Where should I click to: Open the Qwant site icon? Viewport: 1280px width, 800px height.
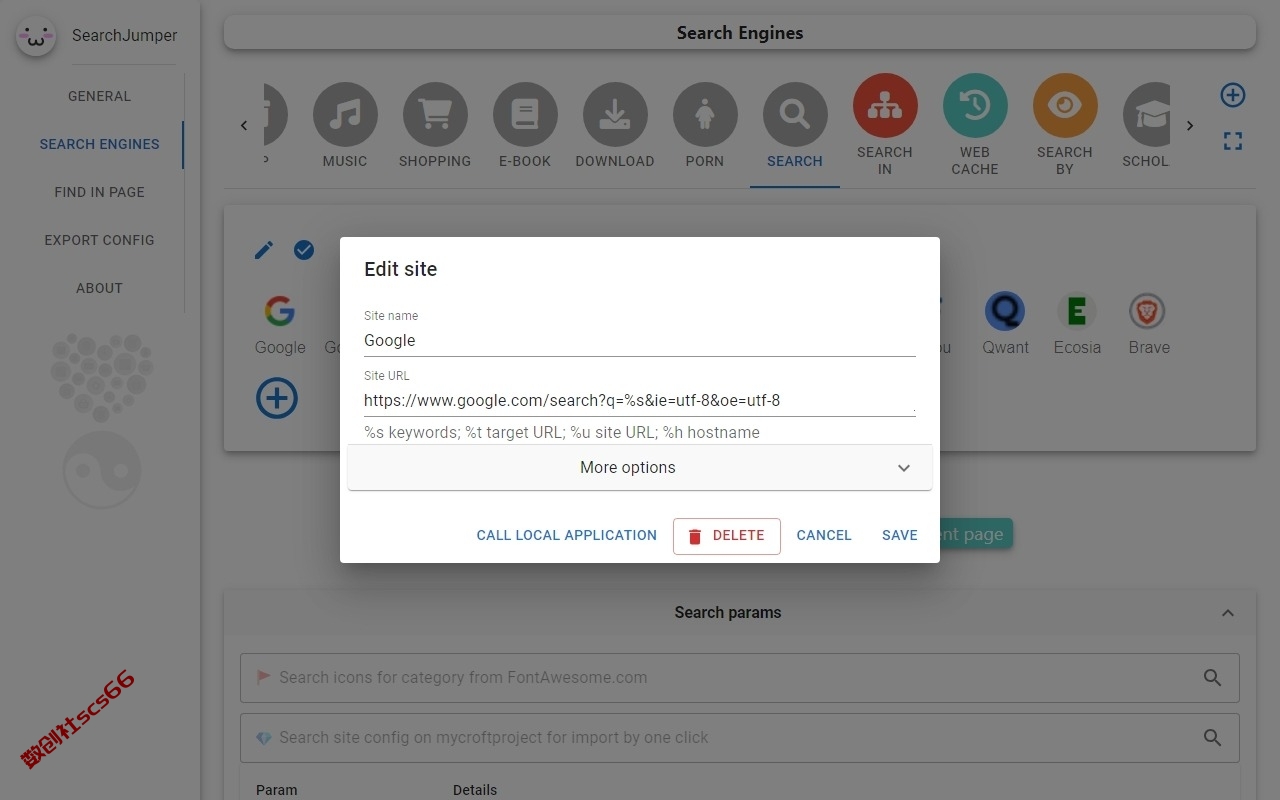click(1005, 311)
